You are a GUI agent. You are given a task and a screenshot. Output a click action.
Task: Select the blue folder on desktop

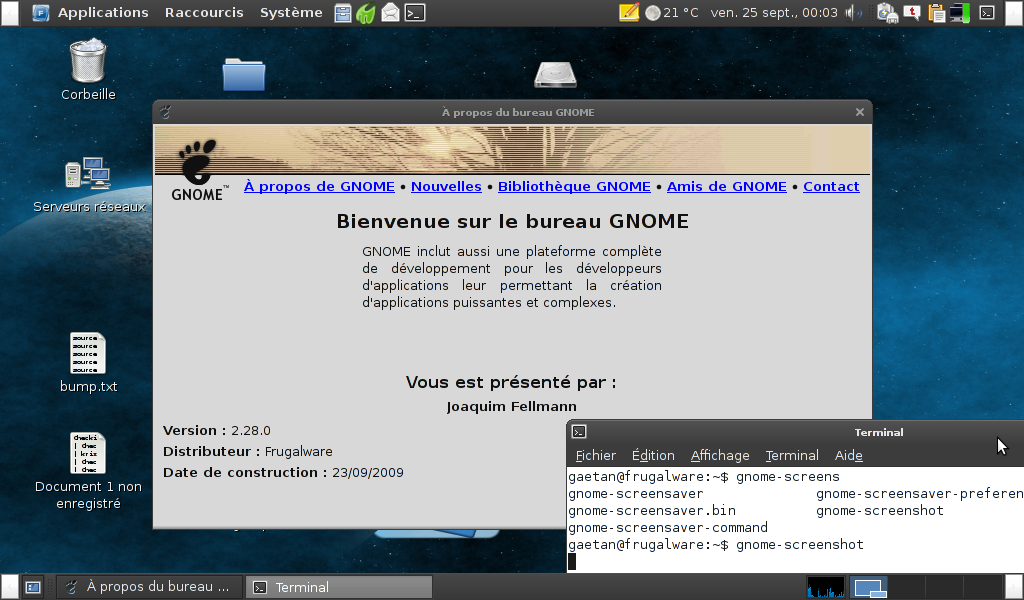point(244,74)
